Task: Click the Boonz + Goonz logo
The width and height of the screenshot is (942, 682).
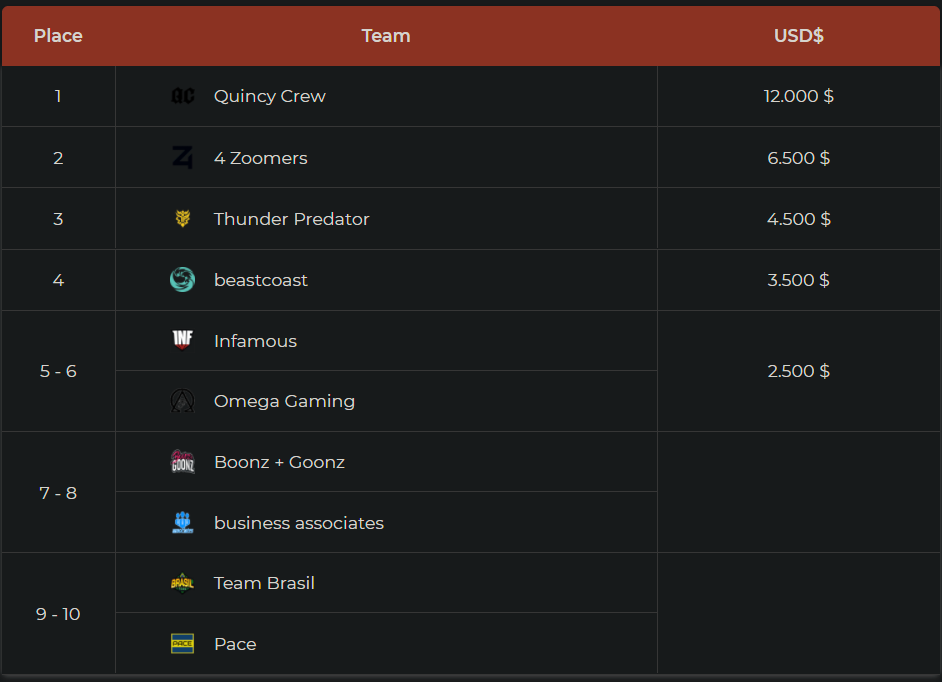Action: 183,462
